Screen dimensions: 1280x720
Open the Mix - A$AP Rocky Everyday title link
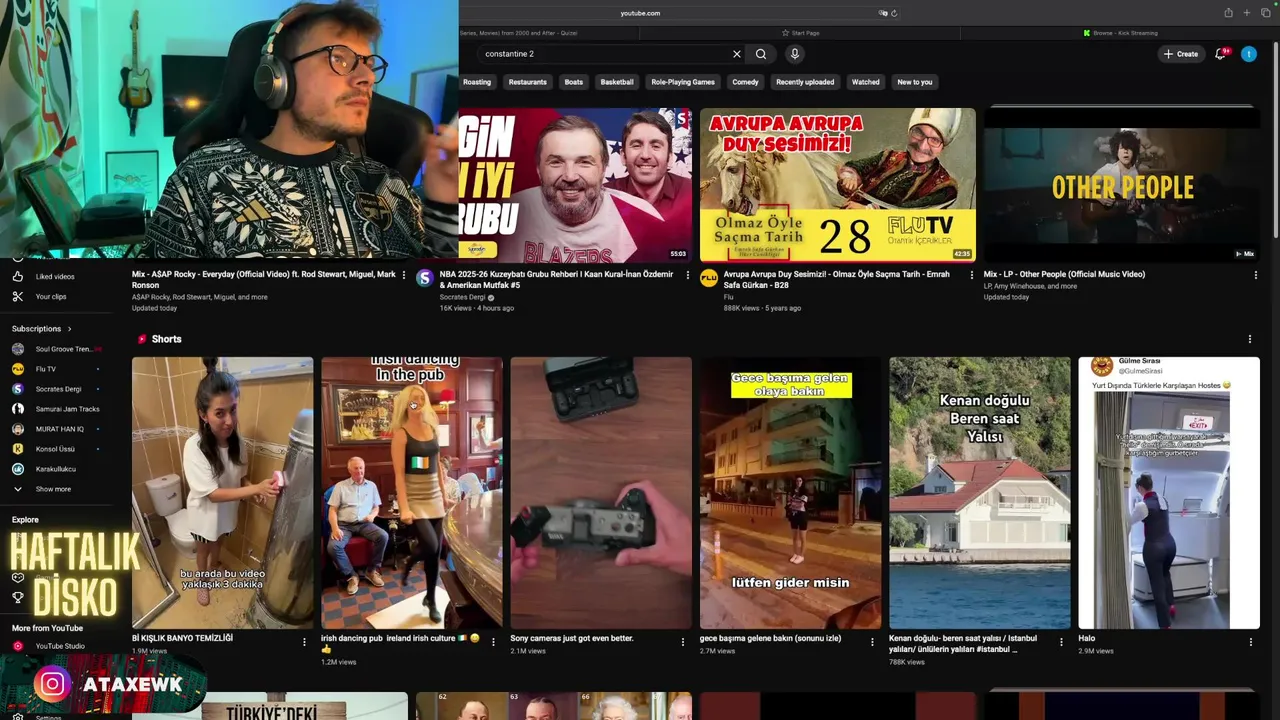(264, 279)
